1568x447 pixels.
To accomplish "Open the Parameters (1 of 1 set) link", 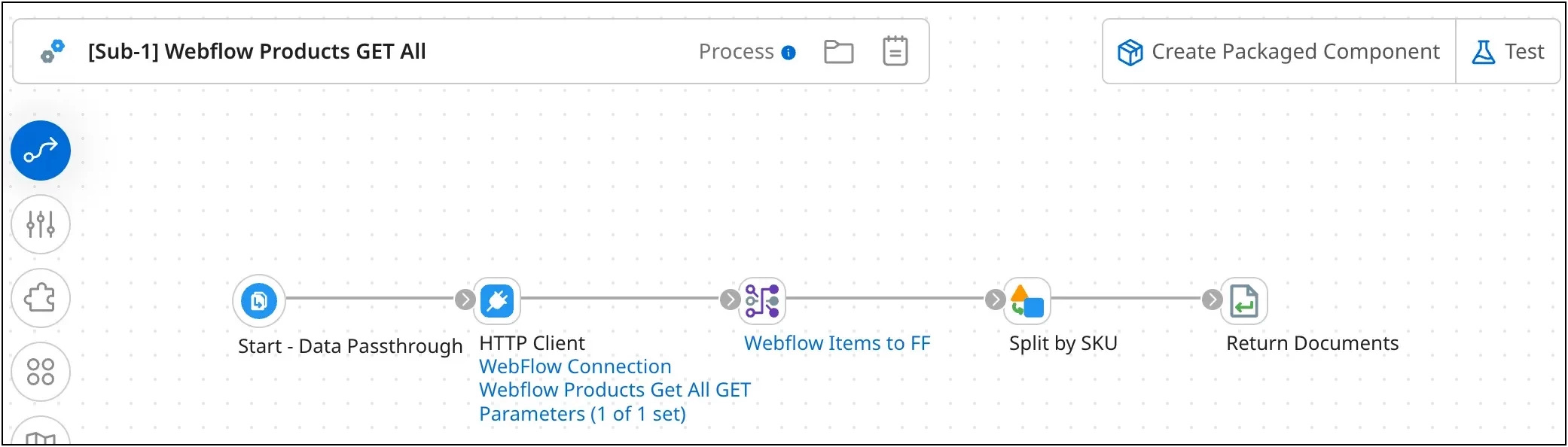I will pyautogui.click(x=582, y=413).
